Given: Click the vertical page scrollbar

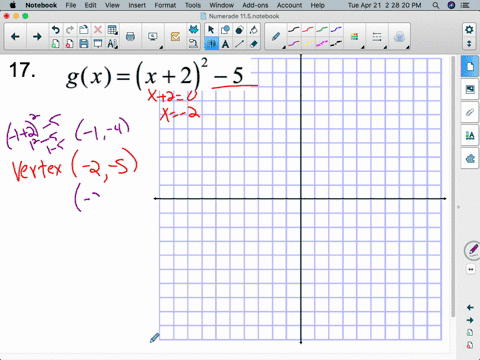Looking at the screenshot, I should pos(453,187).
